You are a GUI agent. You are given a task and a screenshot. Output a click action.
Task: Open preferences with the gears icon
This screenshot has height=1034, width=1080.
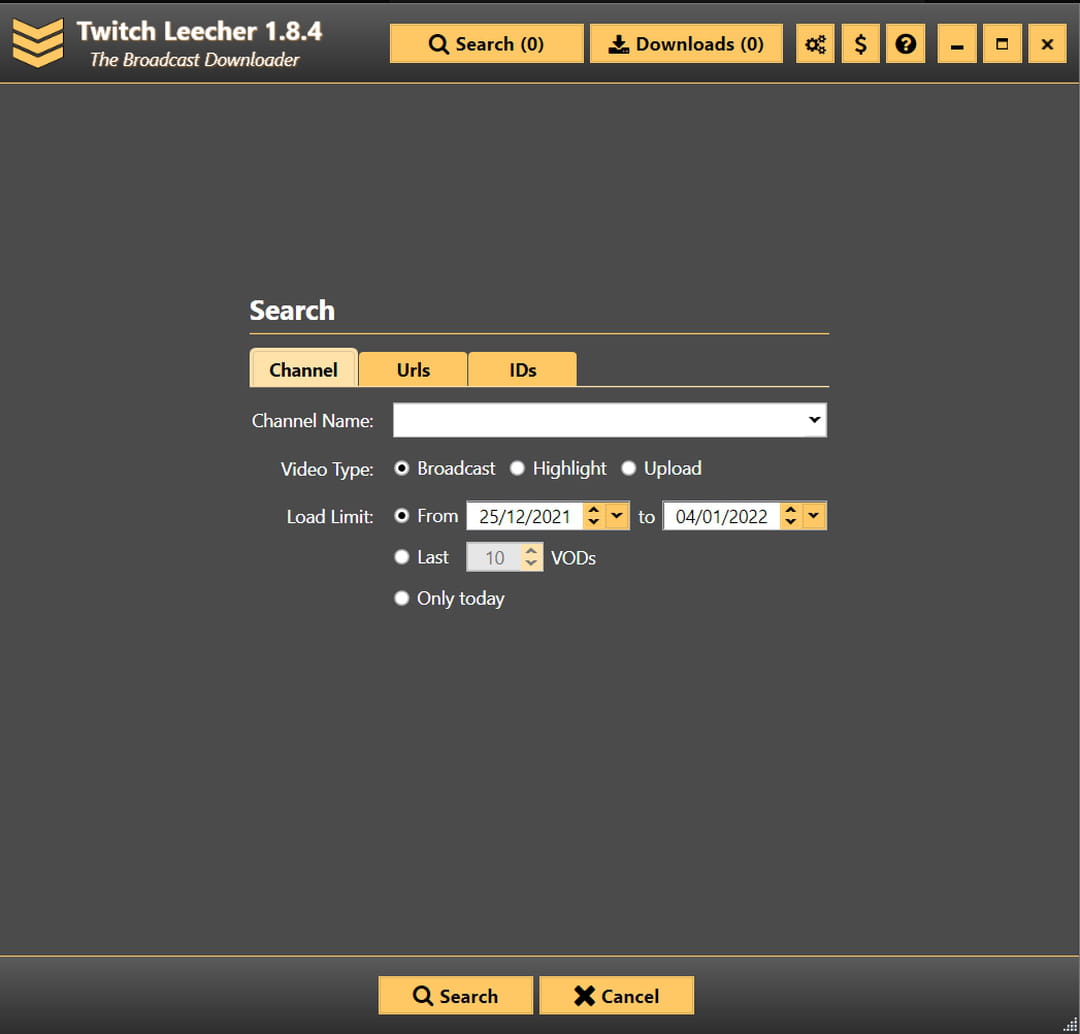click(816, 44)
